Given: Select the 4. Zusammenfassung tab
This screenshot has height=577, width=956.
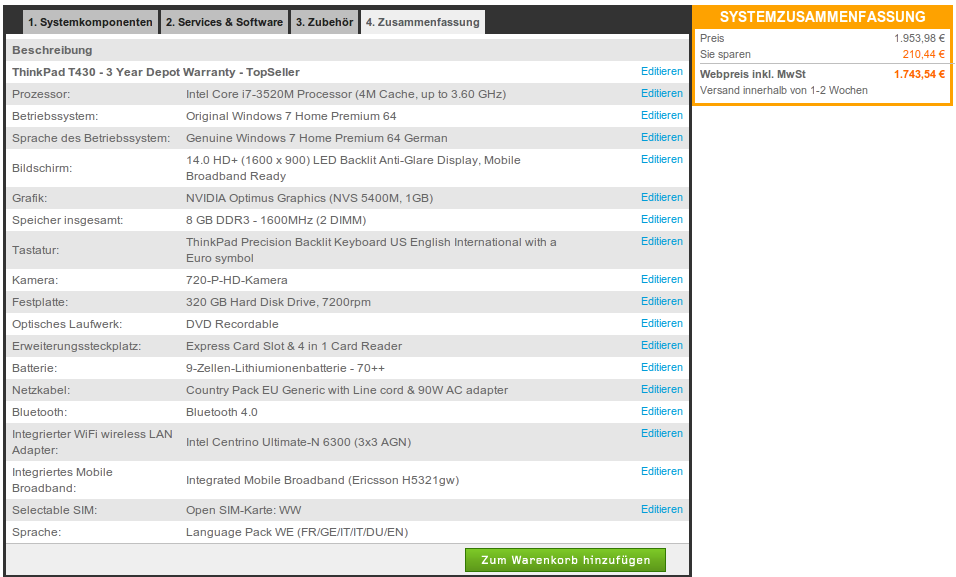Looking at the screenshot, I should click(x=423, y=22).
